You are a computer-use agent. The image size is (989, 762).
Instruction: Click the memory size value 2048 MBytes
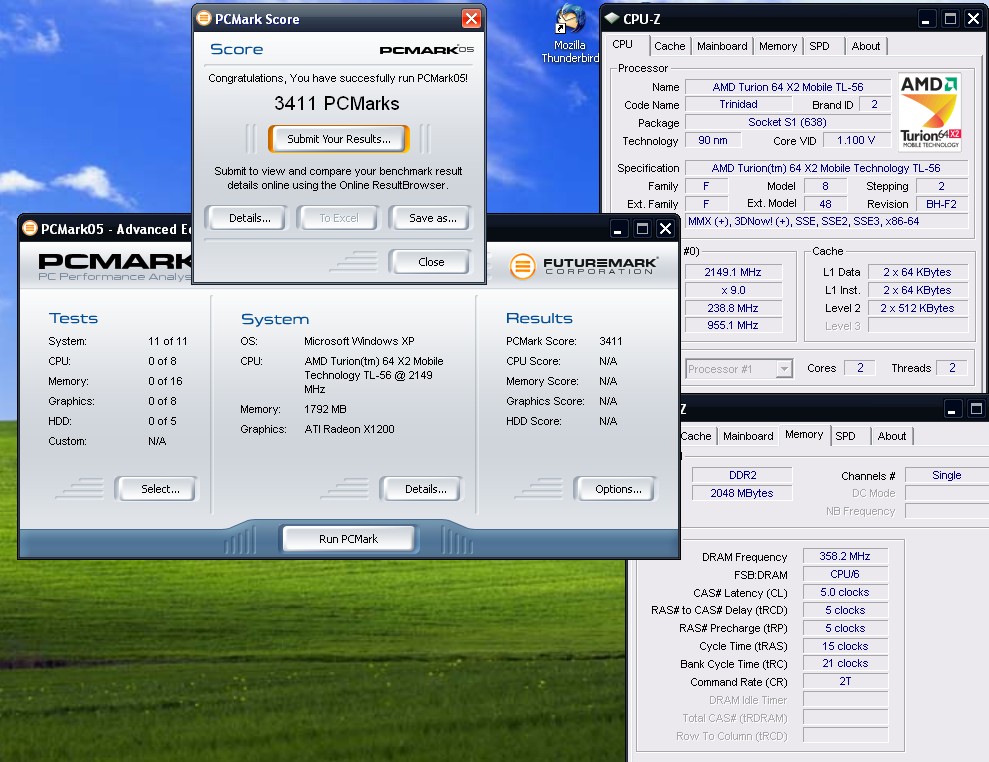(742, 493)
